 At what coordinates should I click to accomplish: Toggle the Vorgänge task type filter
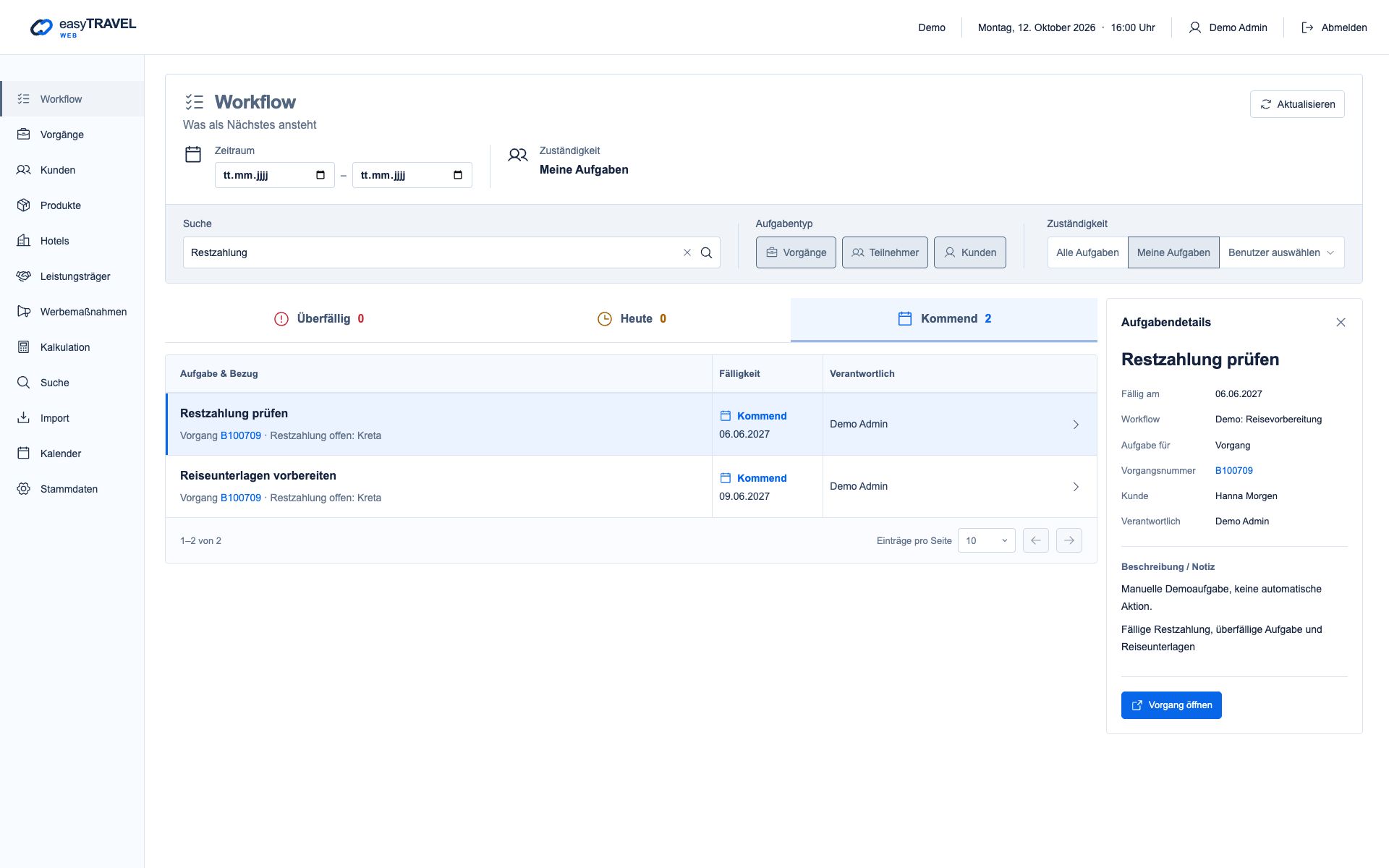796,252
